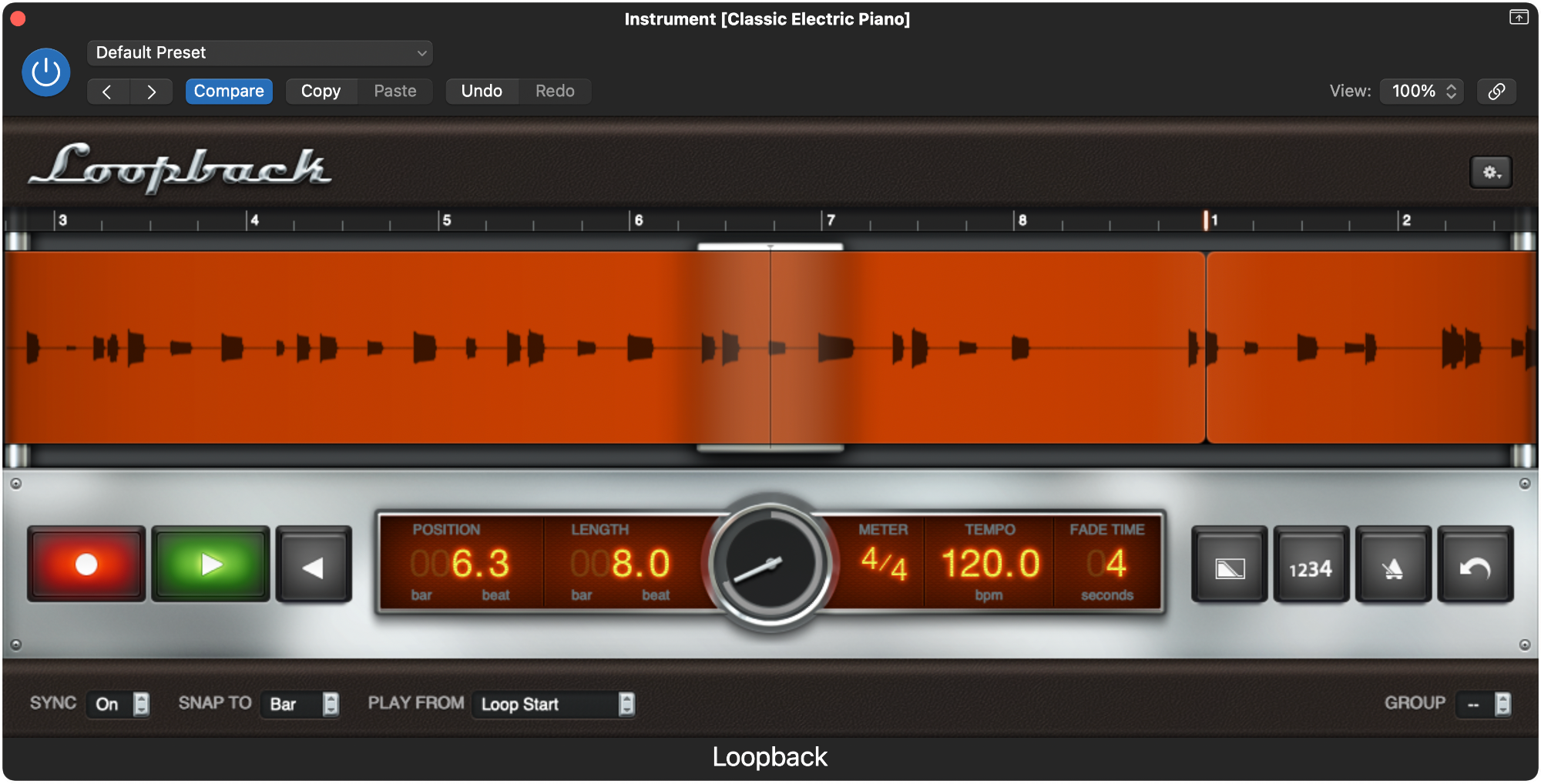Click the central tempo clock dial
The height and width of the screenshot is (784, 1541).
click(770, 564)
